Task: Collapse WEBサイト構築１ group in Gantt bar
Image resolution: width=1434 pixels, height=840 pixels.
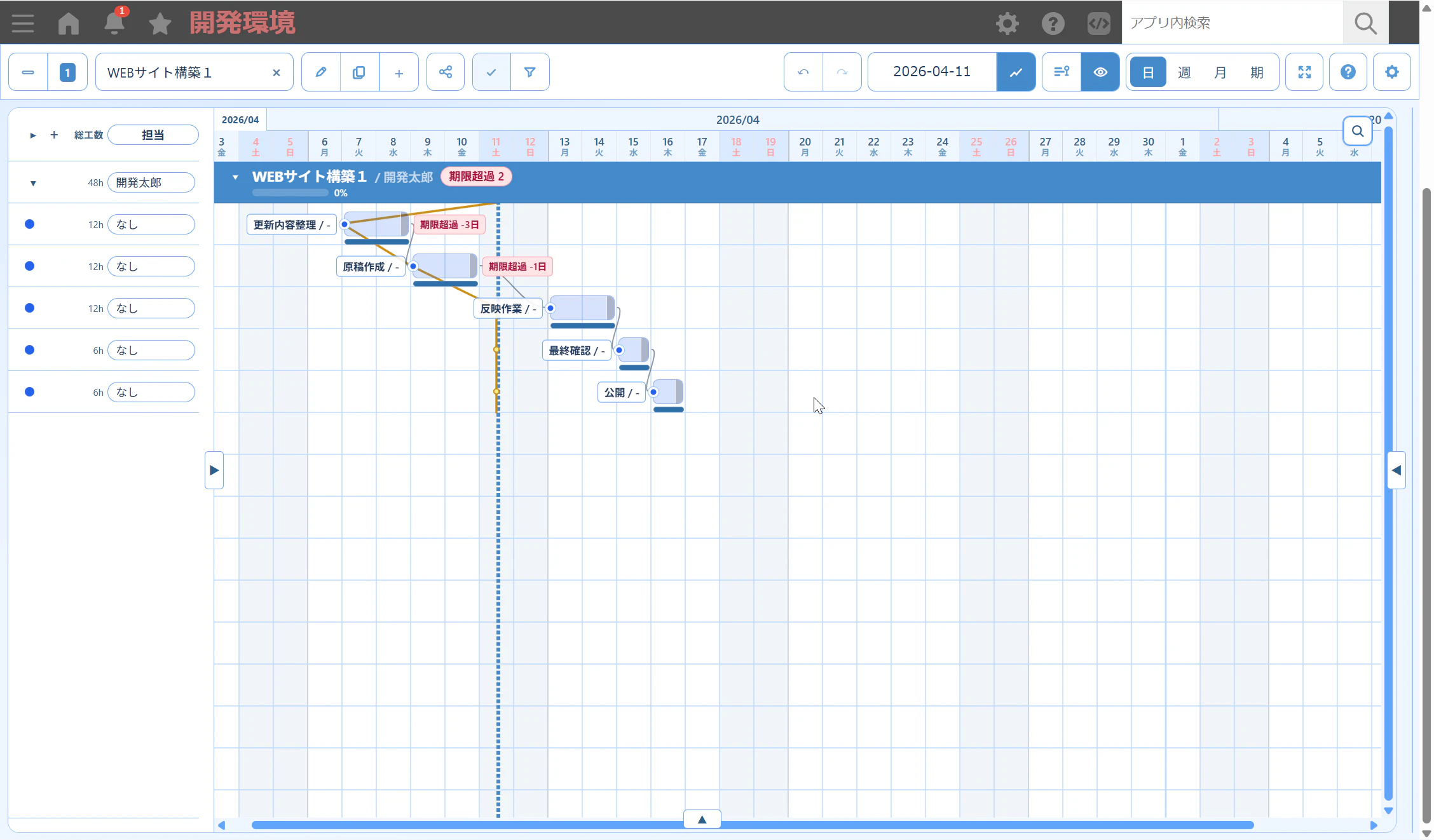Action: coord(235,177)
